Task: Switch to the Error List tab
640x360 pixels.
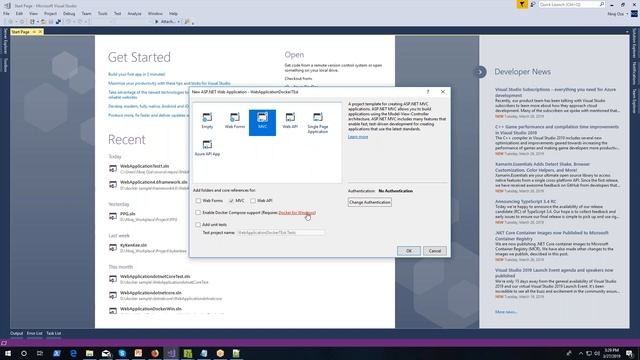Action: tap(35, 333)
